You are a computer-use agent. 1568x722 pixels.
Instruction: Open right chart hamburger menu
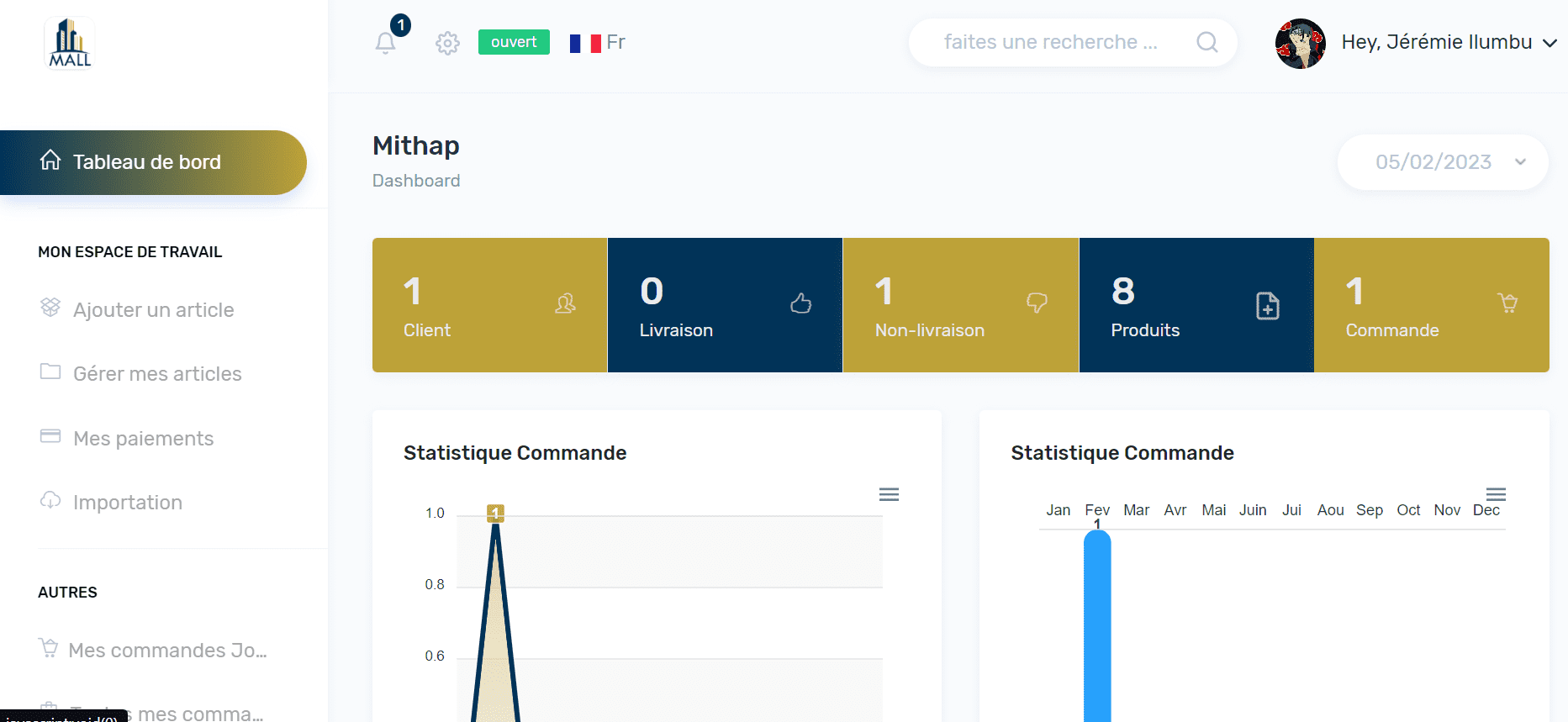[x=1496, y=494]
